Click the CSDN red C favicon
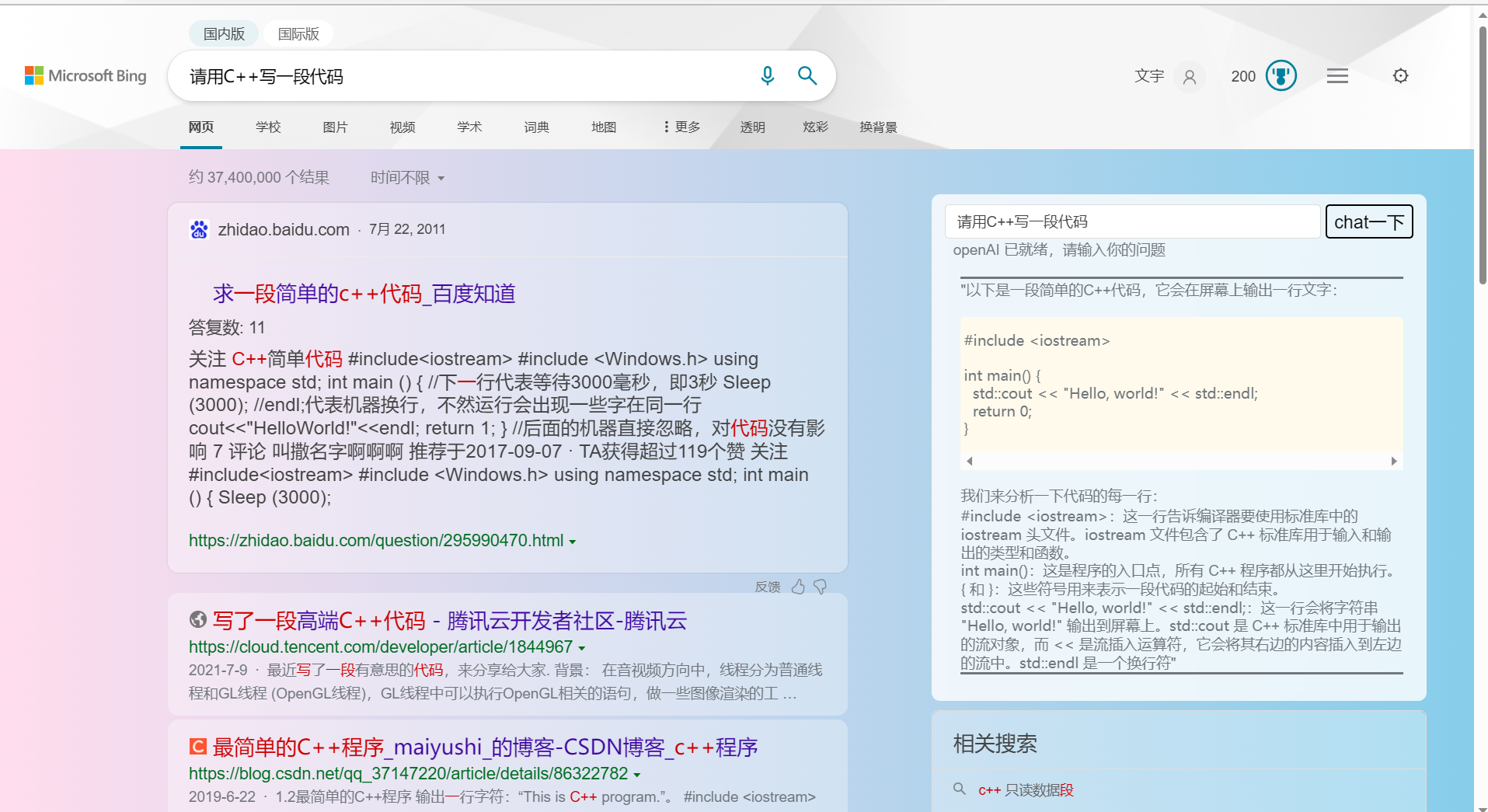 (x=198, y=747)
